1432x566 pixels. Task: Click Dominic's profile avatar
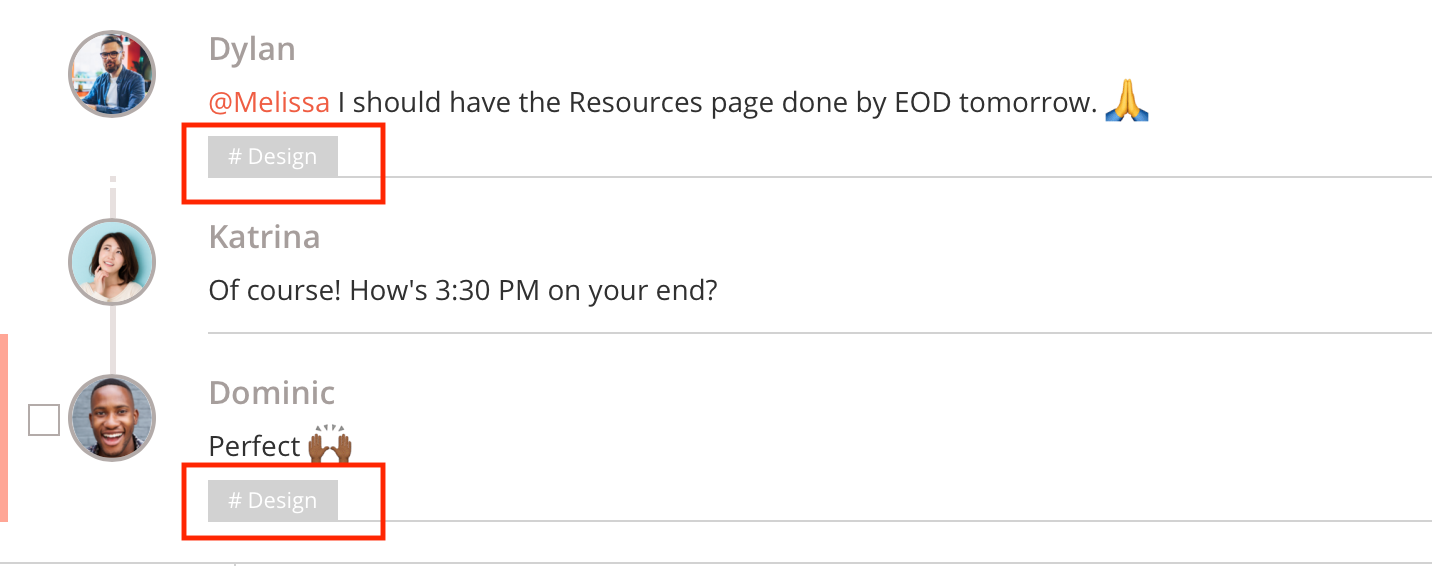tap(112, 418)
